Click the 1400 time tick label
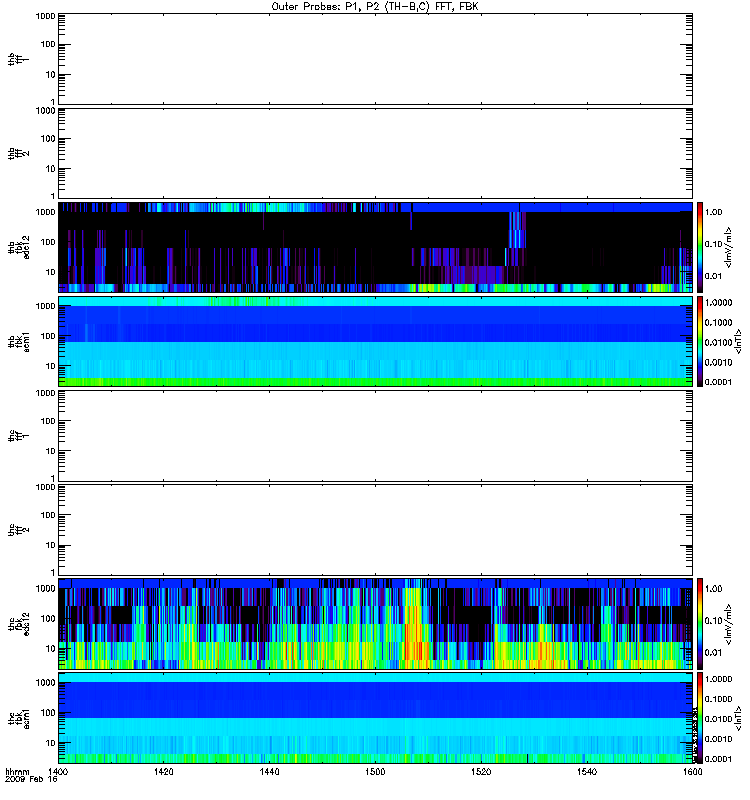 58,771
